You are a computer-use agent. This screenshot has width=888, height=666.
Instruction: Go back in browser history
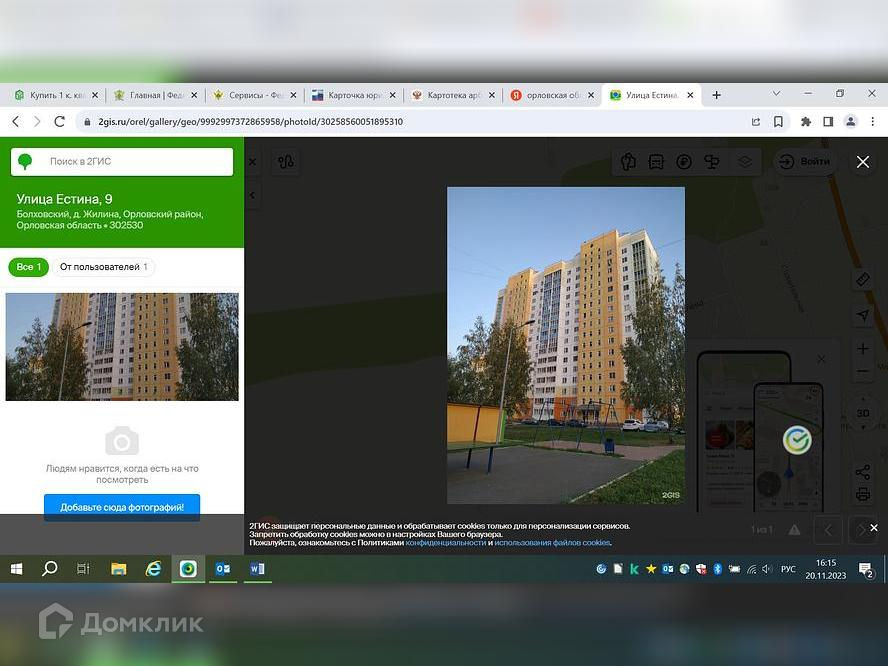[x=16, y=121]
